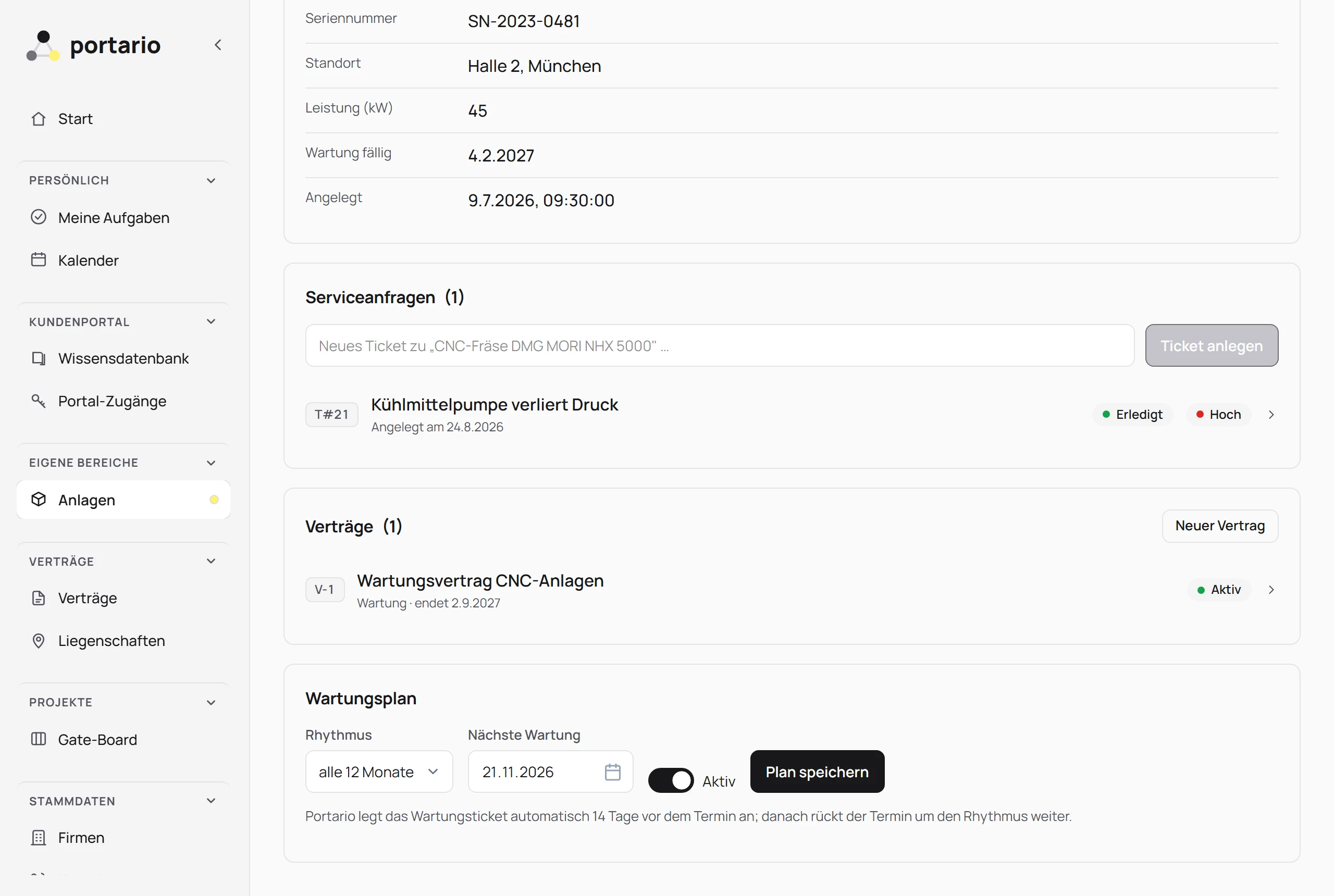
Task: Click the serial number SN-2023-0481
Action: tap(524, 21)
